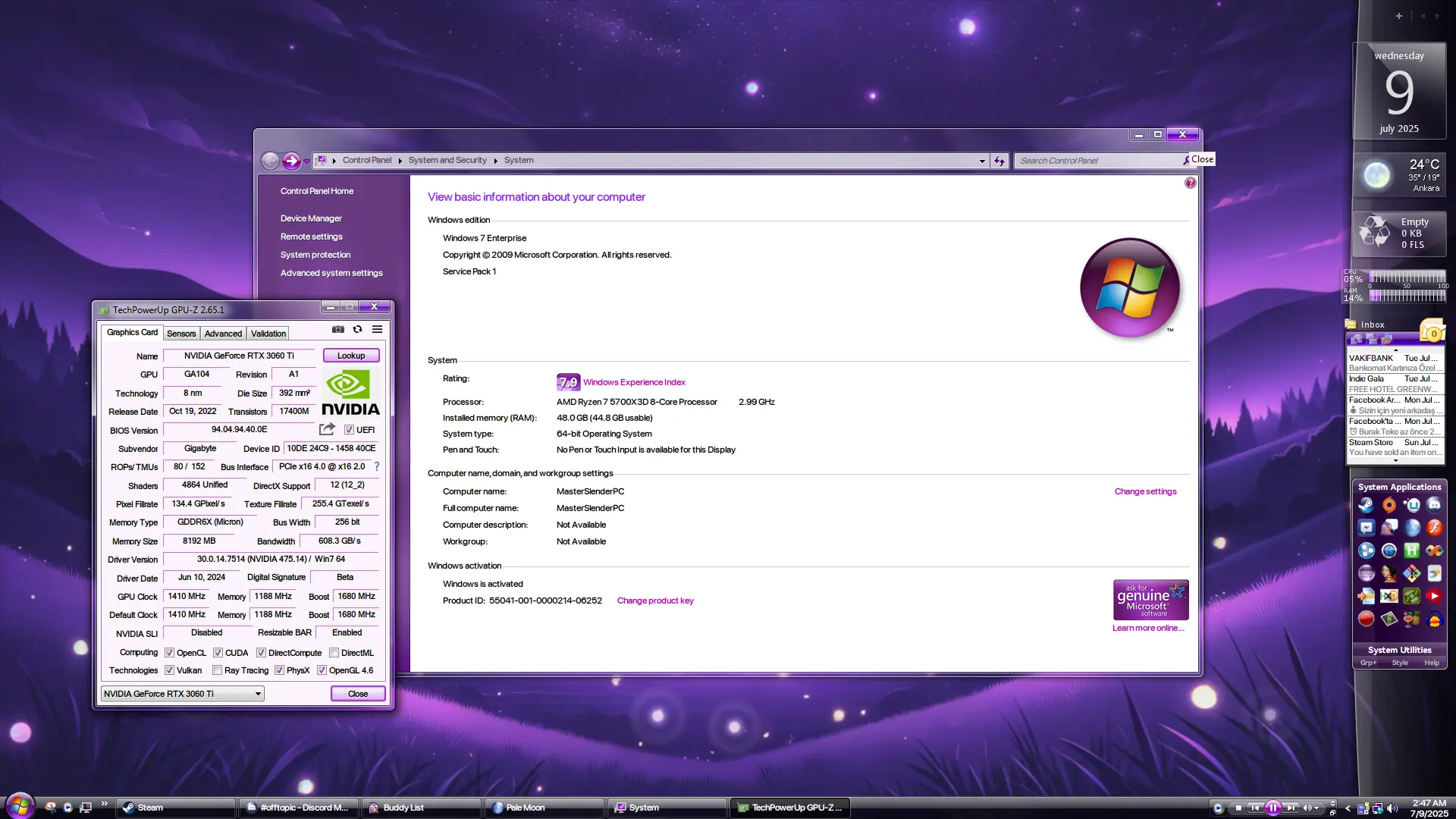Screen dimensions: 1456x819
Task: Expand the System and Security breadcrumb arrow
Action: point(495,161)
